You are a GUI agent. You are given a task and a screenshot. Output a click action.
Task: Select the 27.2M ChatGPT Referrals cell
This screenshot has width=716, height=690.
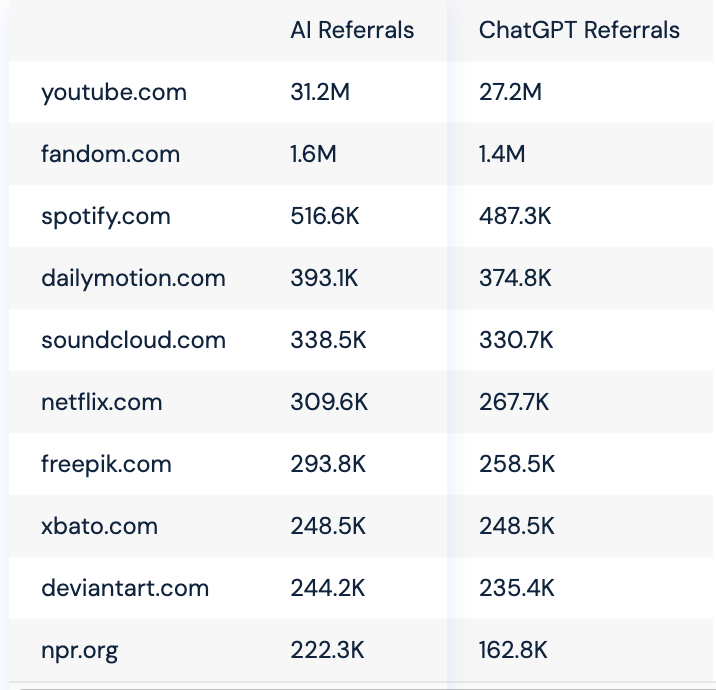(x=510, y=92)
